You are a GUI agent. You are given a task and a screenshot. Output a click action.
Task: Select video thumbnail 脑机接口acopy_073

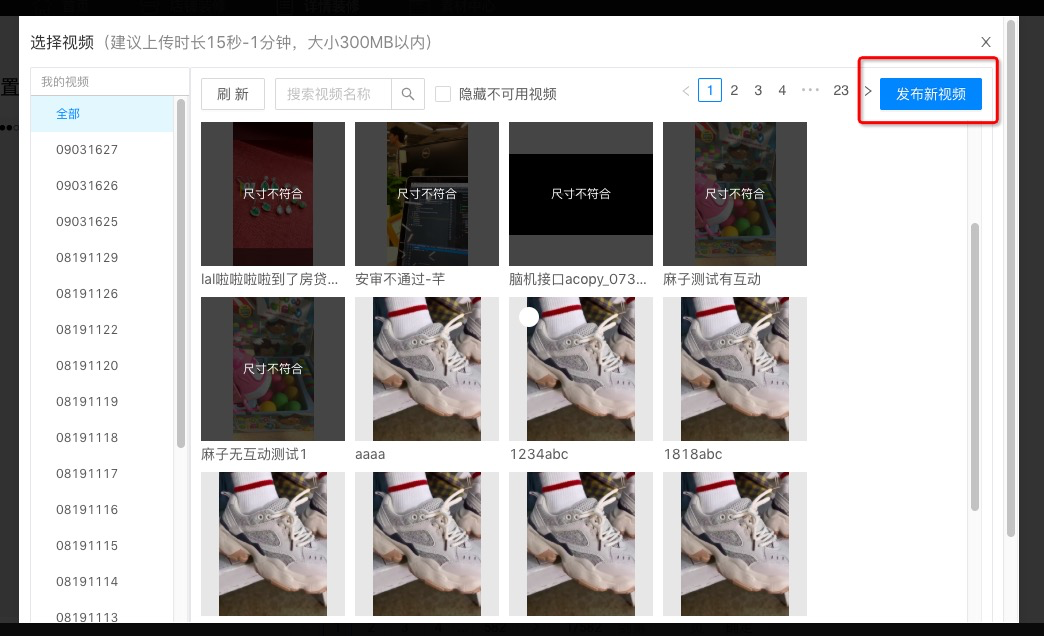point(581,194)
